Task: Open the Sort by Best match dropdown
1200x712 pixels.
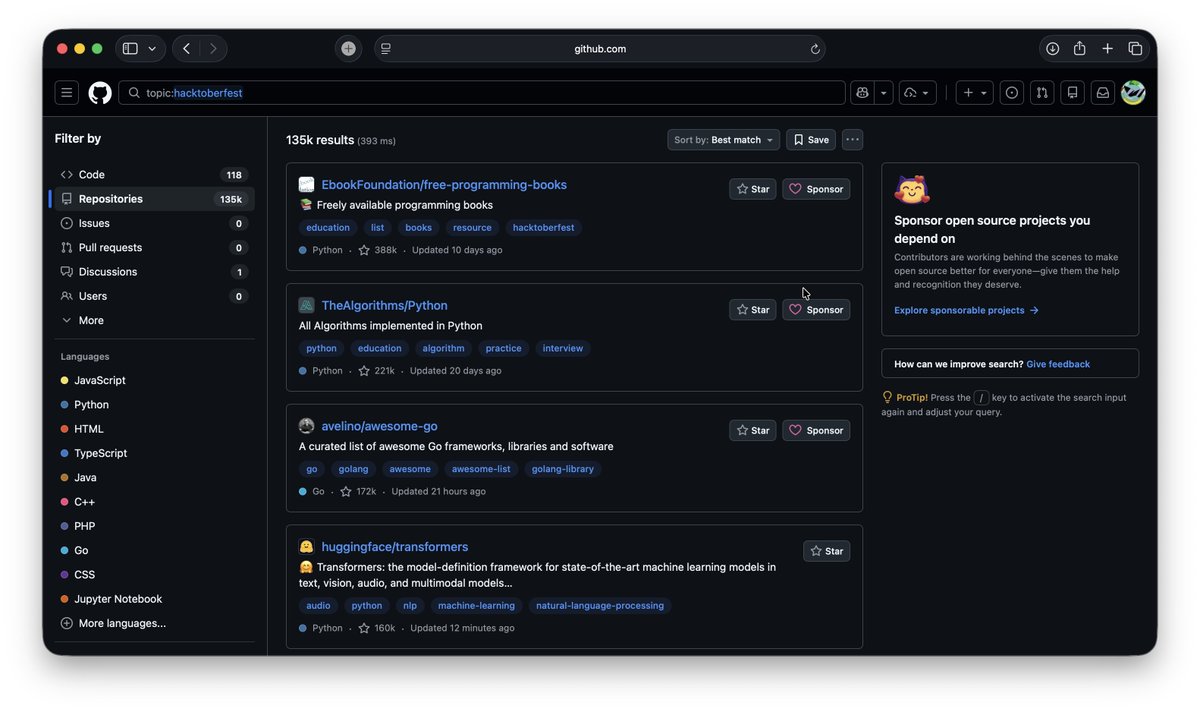Action: (x=724, y=140)
